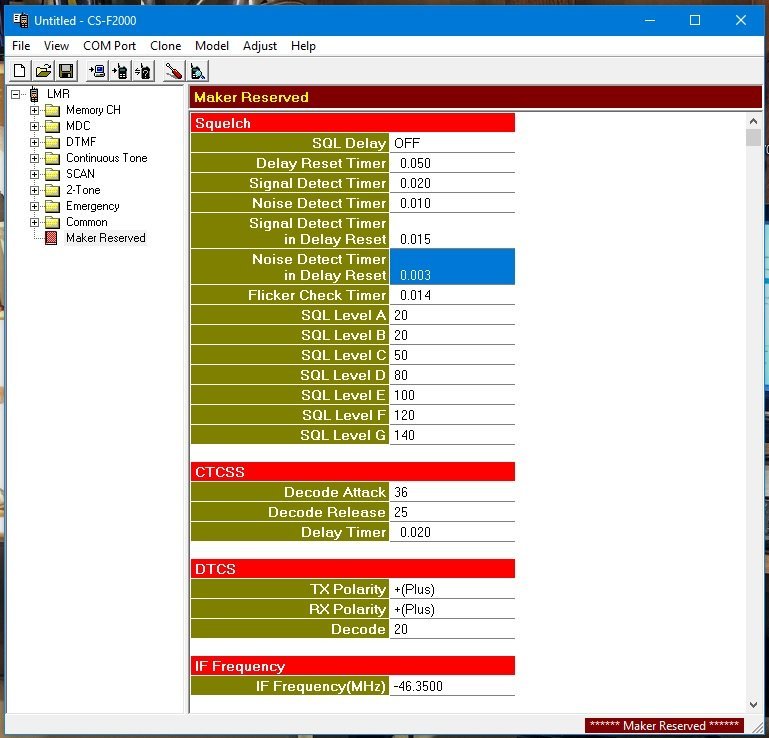The width and height of the screenshot is (769, 738).
Task: Click the radio magnifier search icon
Action: [198, 71]
